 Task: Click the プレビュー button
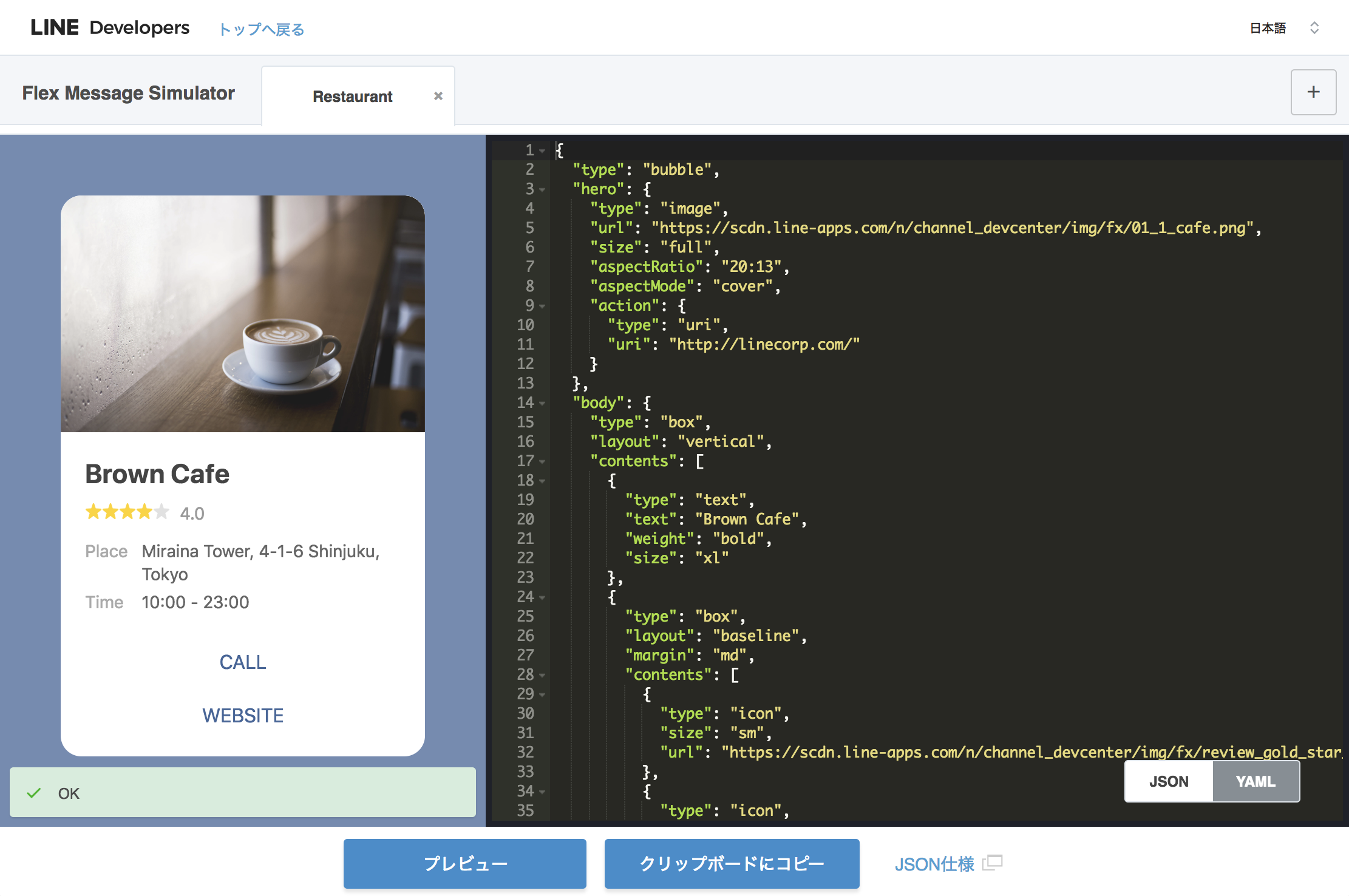tap(465, 863)
